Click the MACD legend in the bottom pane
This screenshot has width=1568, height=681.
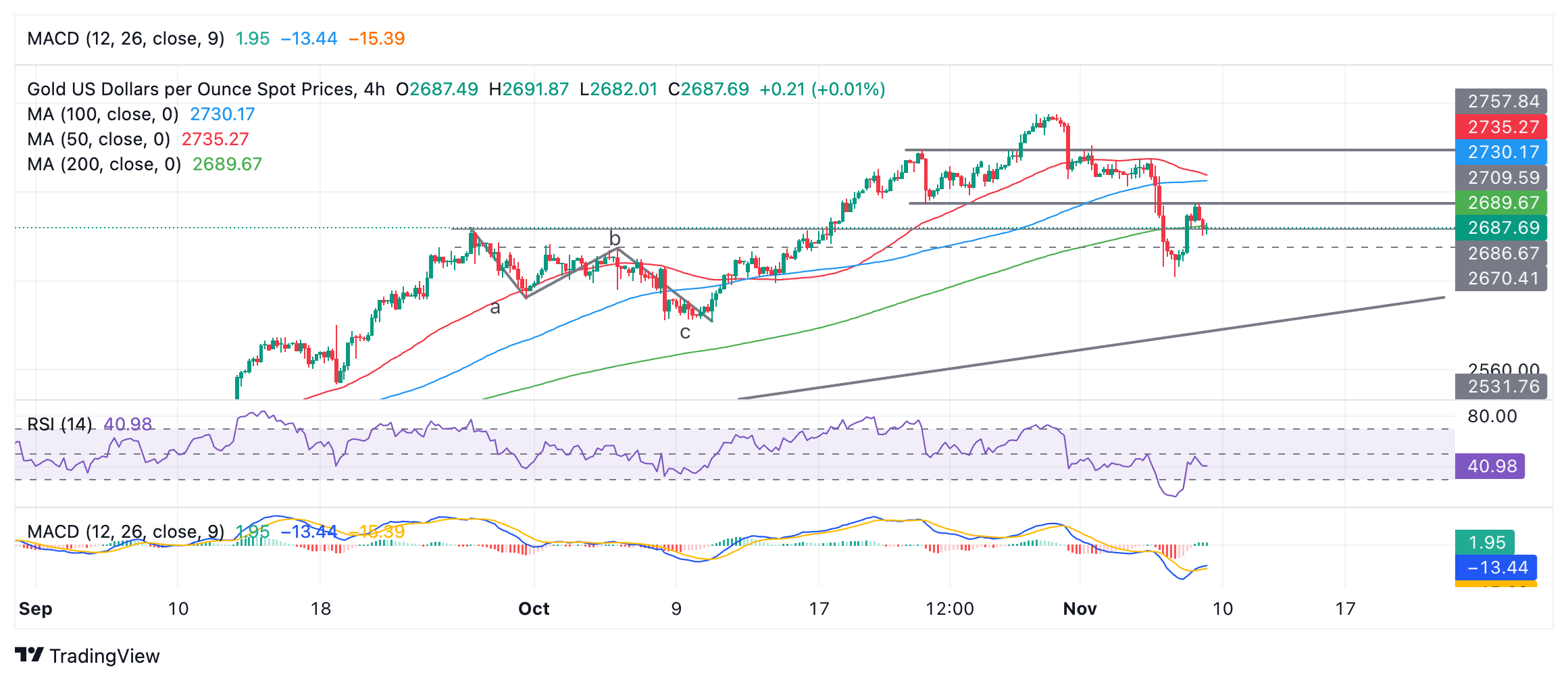pyautogui.click(x=126, y=532)
